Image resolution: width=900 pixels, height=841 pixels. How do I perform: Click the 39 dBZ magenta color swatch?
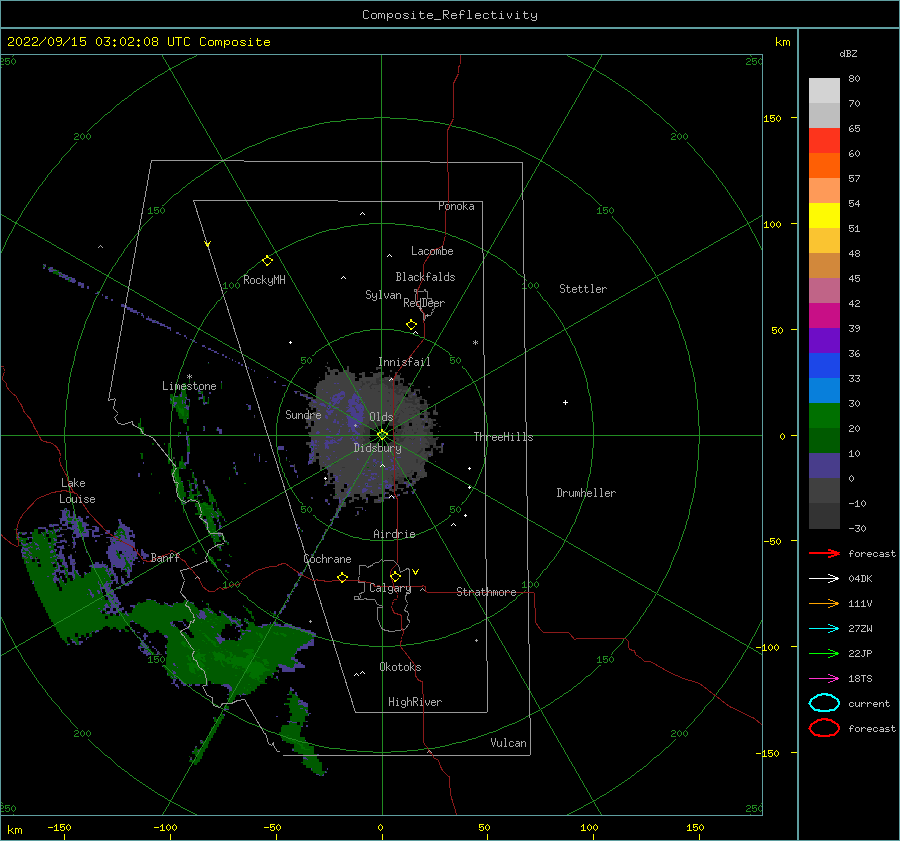824,316
